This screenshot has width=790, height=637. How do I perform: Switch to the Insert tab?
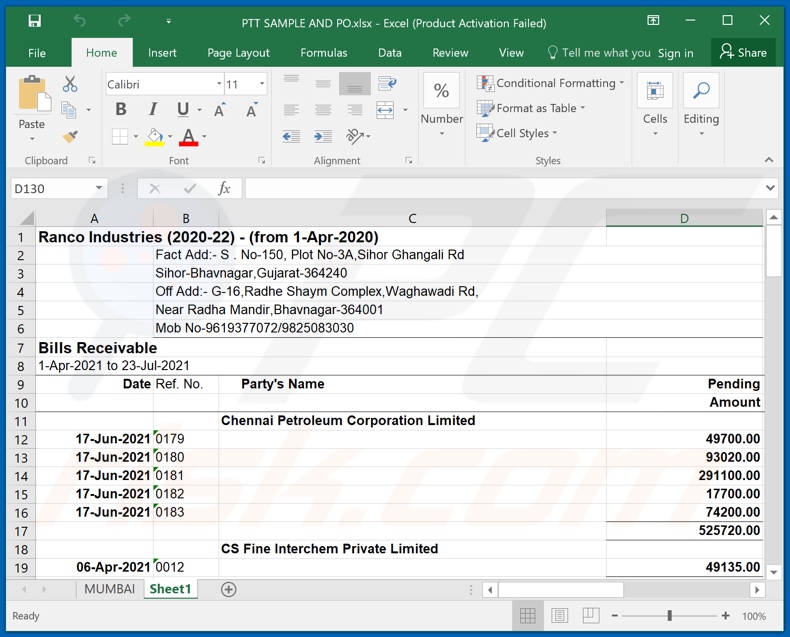[162, 53]
